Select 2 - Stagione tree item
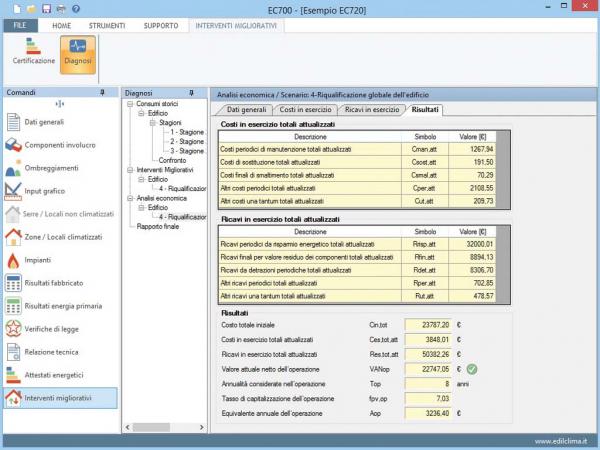 coord(187,142)
